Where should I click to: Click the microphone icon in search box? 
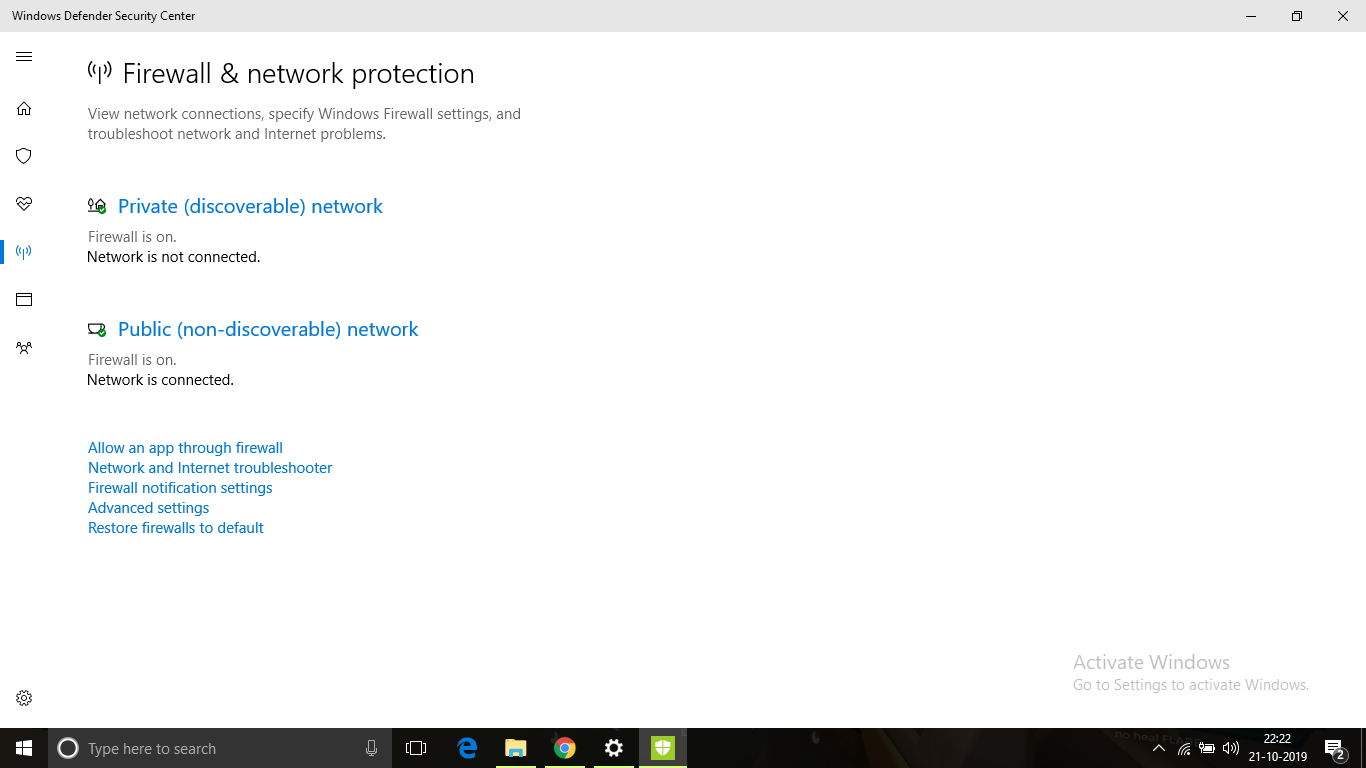371,748
